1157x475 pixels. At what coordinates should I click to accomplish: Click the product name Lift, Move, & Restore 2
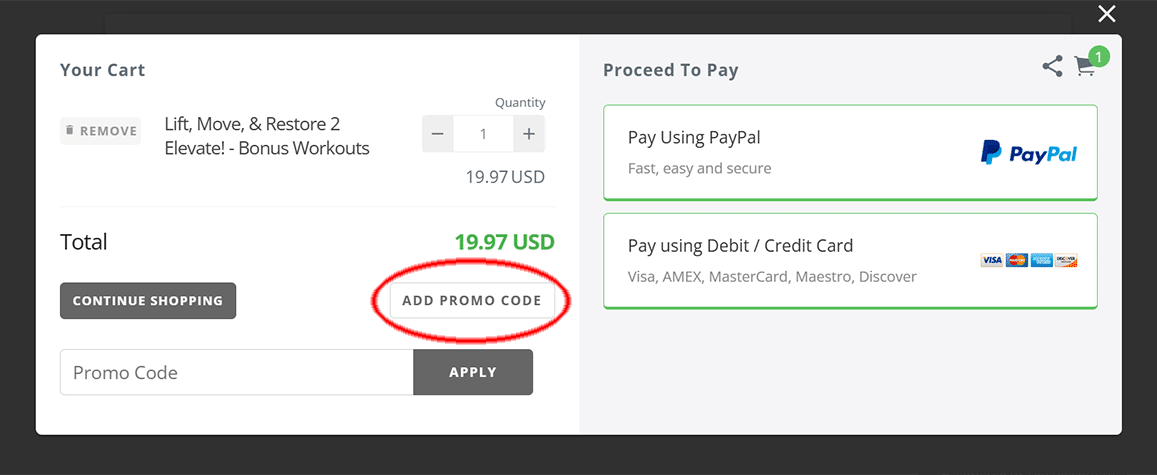click(252, 124)
